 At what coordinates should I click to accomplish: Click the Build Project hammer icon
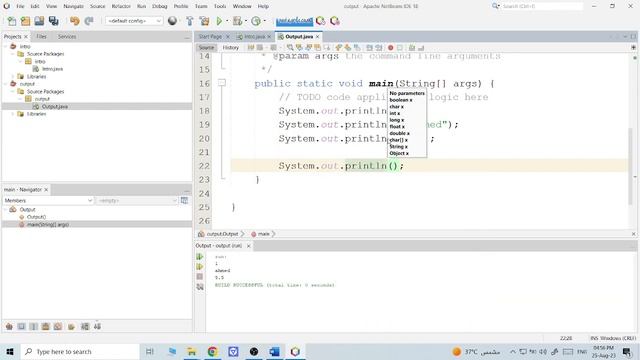(190, 21)
